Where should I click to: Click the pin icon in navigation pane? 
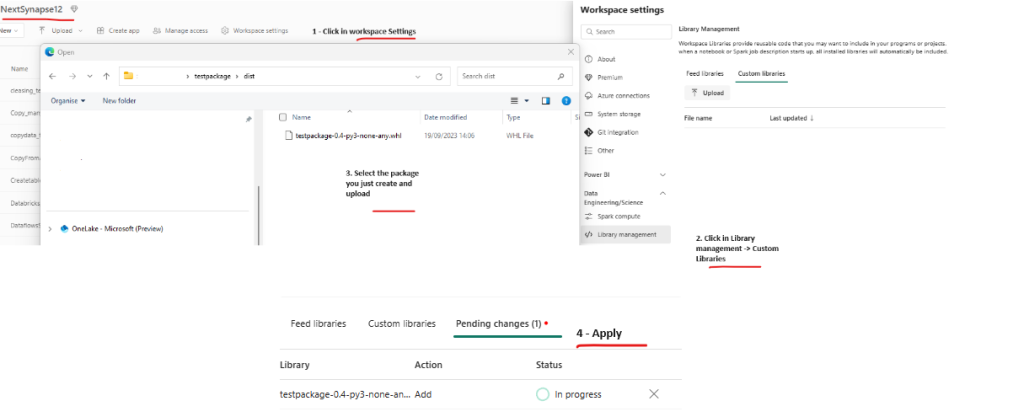click(248, 119)
